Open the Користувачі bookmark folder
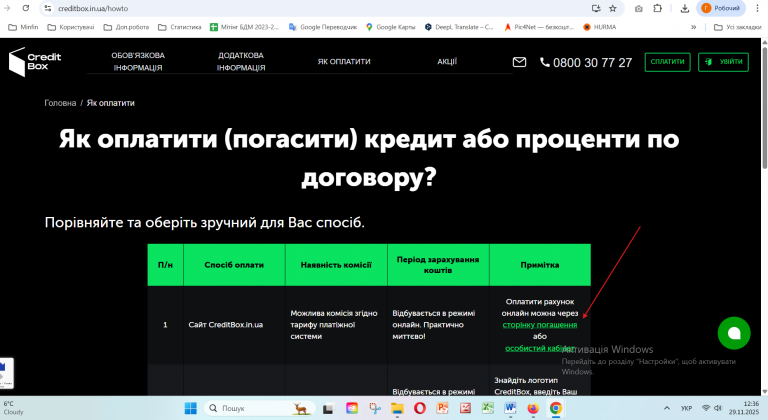Image resolution: width=768 pixels, height=420 pixels. [71, 27]
